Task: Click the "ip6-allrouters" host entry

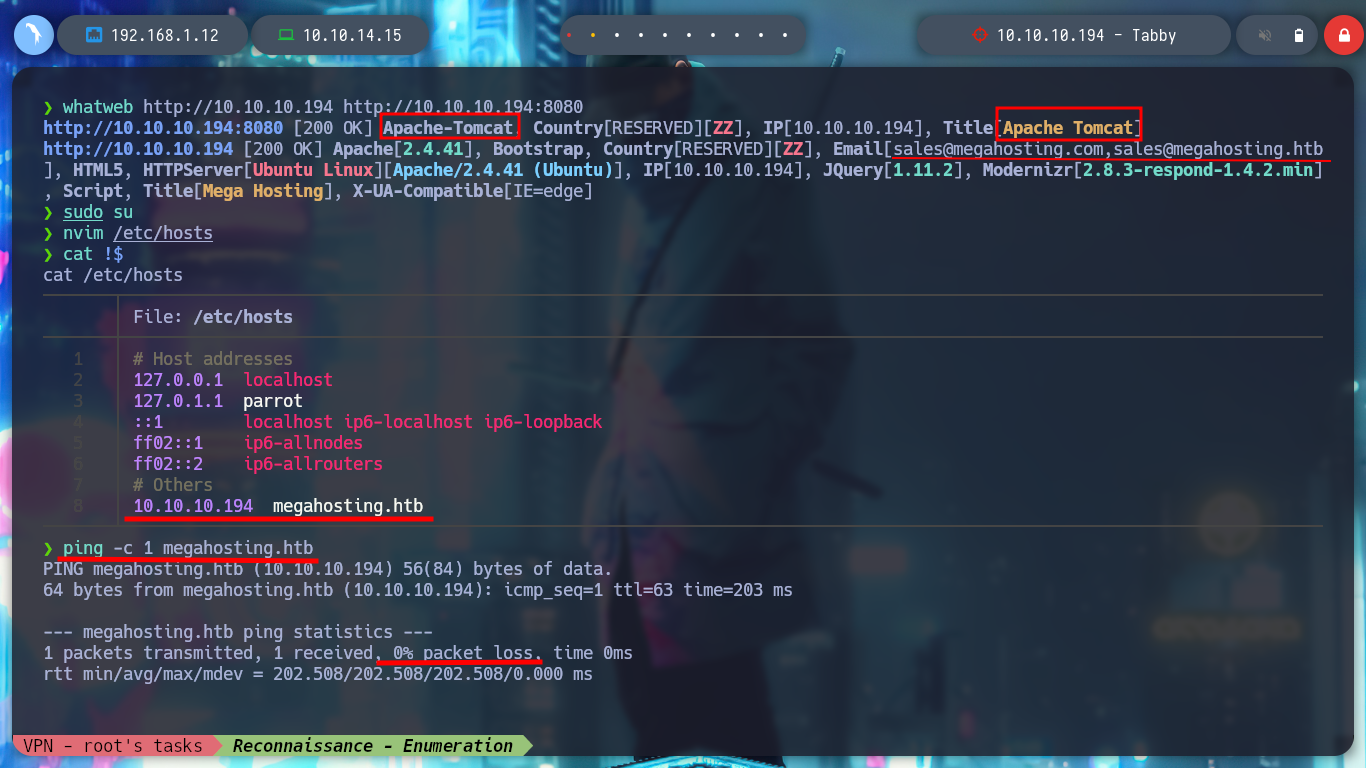Action: point(313,464)
